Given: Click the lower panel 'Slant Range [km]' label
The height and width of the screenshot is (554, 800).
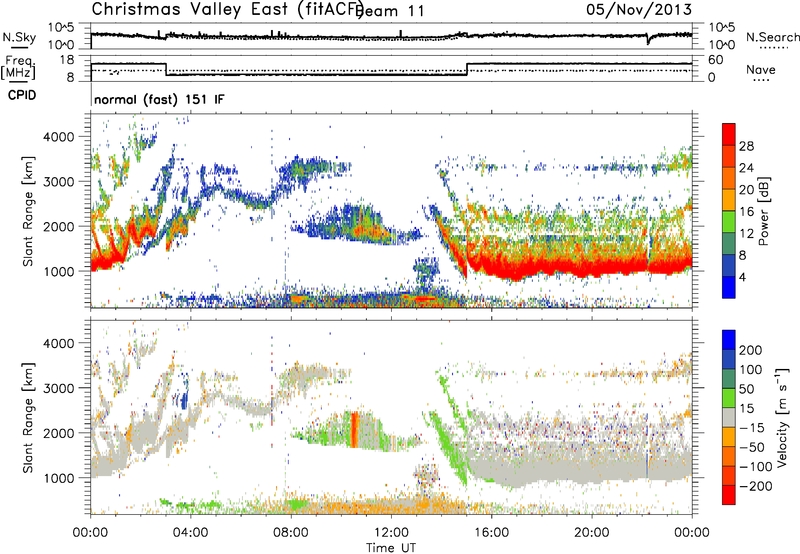Looking at the screenshot, I should tap(28, 418).
